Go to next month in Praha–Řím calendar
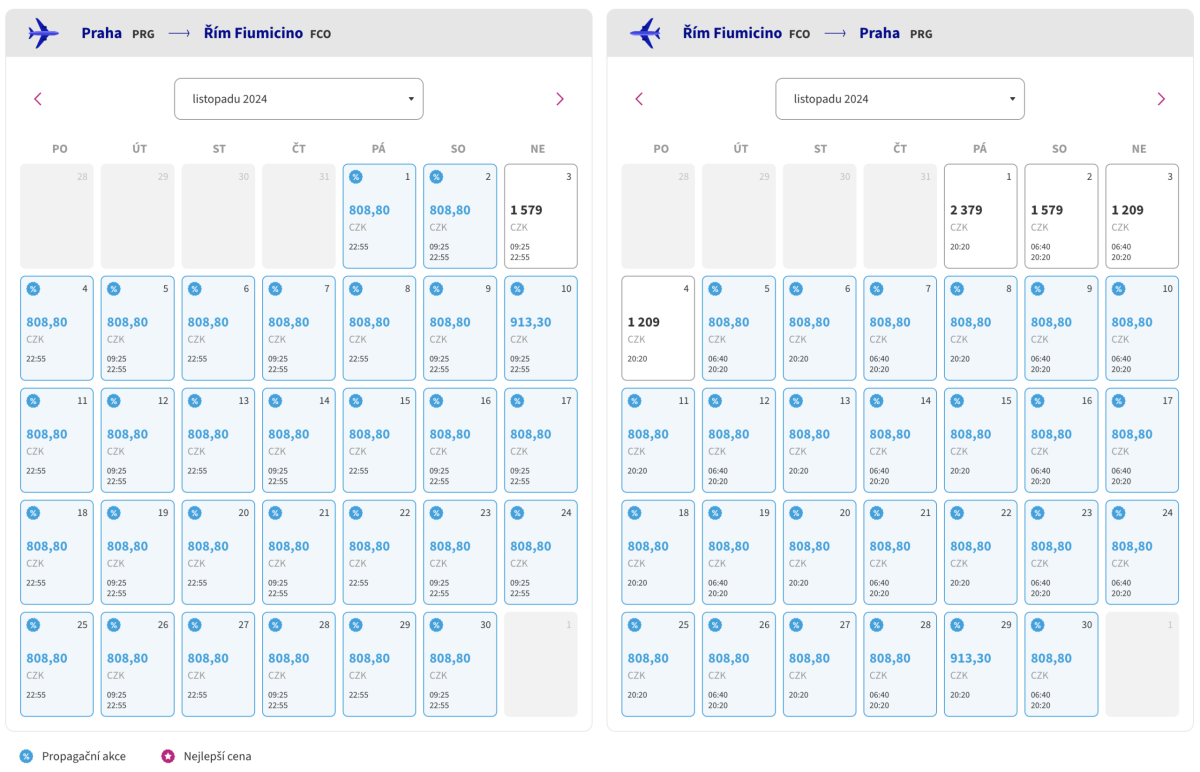 click(x=560, y=99)
